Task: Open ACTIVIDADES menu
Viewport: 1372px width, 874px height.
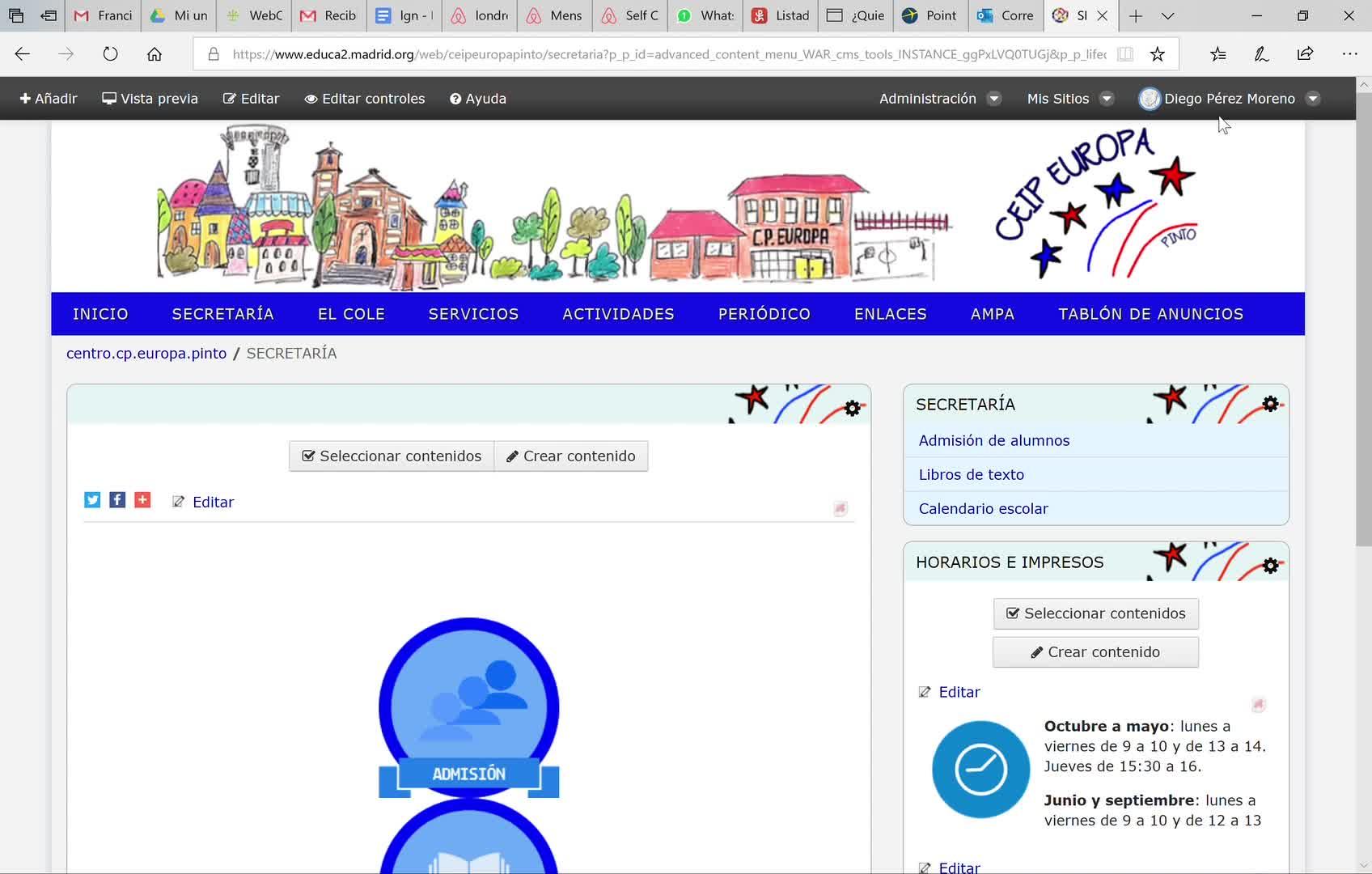Action: coord(618,314)
